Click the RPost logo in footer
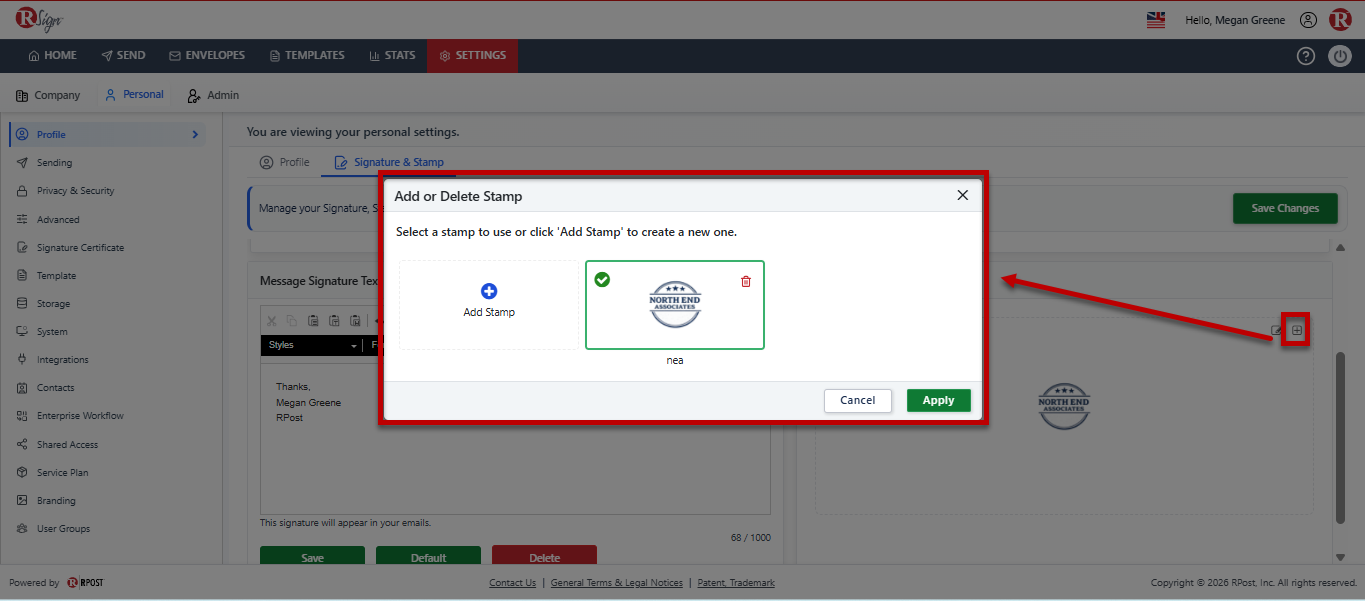 pyautogui.click(x=85, y=582)
